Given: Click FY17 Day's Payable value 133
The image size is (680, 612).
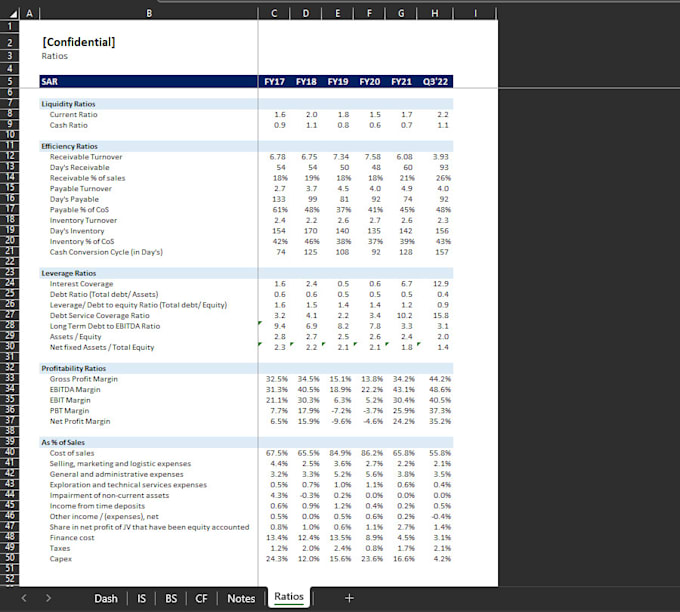Looking at the screenshot, I should (278, 199).
